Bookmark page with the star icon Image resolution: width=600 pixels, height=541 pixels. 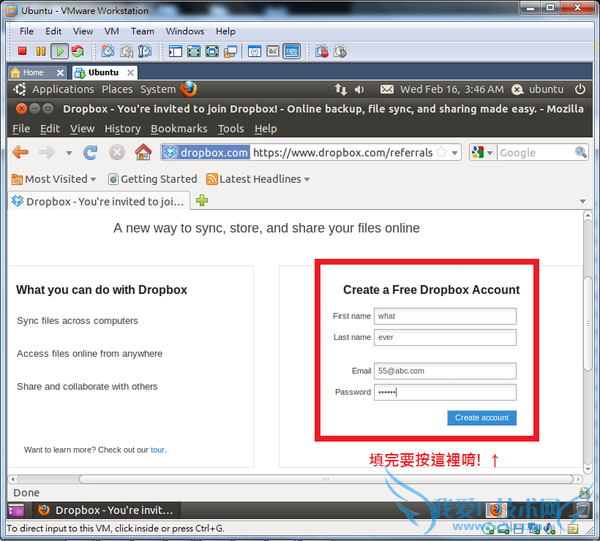point(442,152)
